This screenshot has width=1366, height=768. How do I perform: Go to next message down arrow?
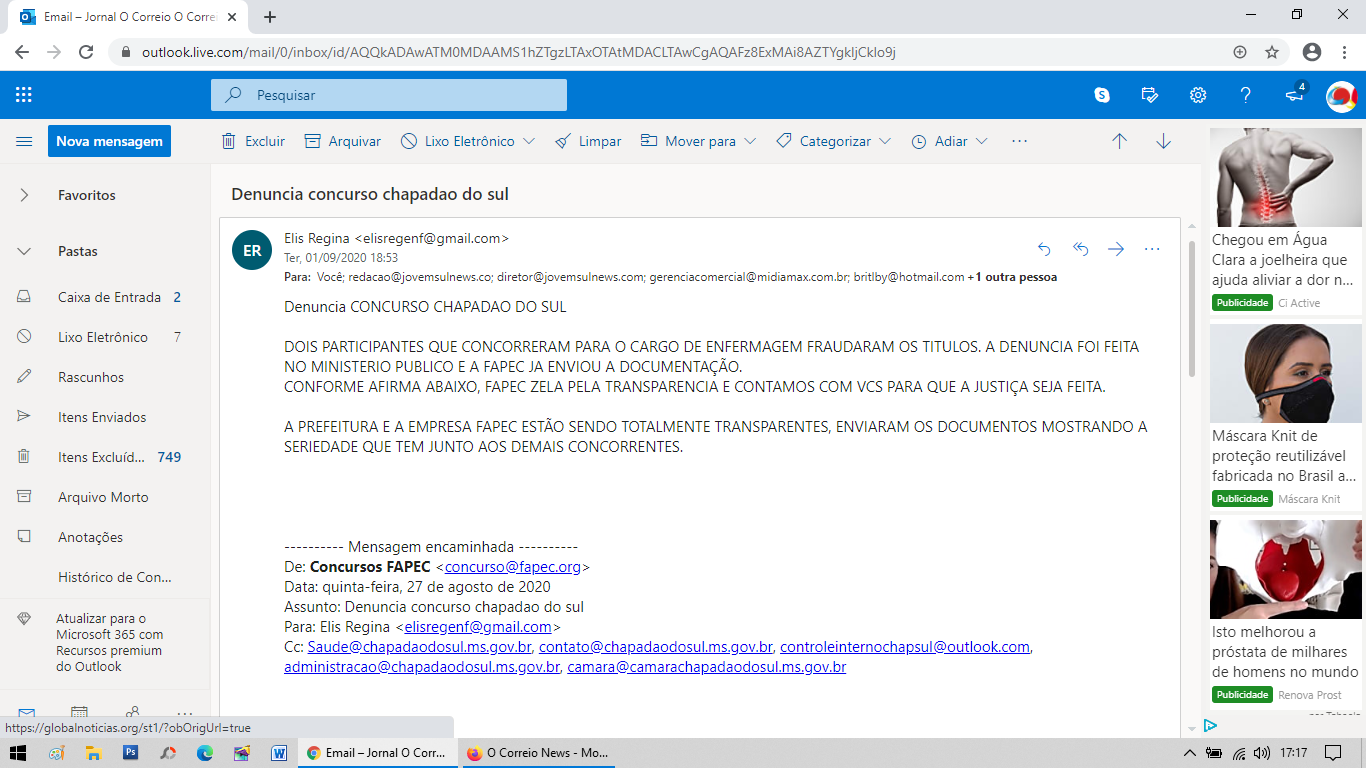pyautogui.click(x=1163, y=141)
